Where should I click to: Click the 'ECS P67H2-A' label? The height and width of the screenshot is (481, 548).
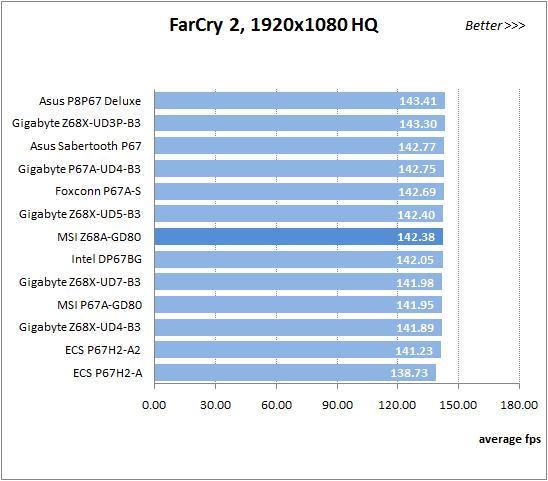pos(108,373)
